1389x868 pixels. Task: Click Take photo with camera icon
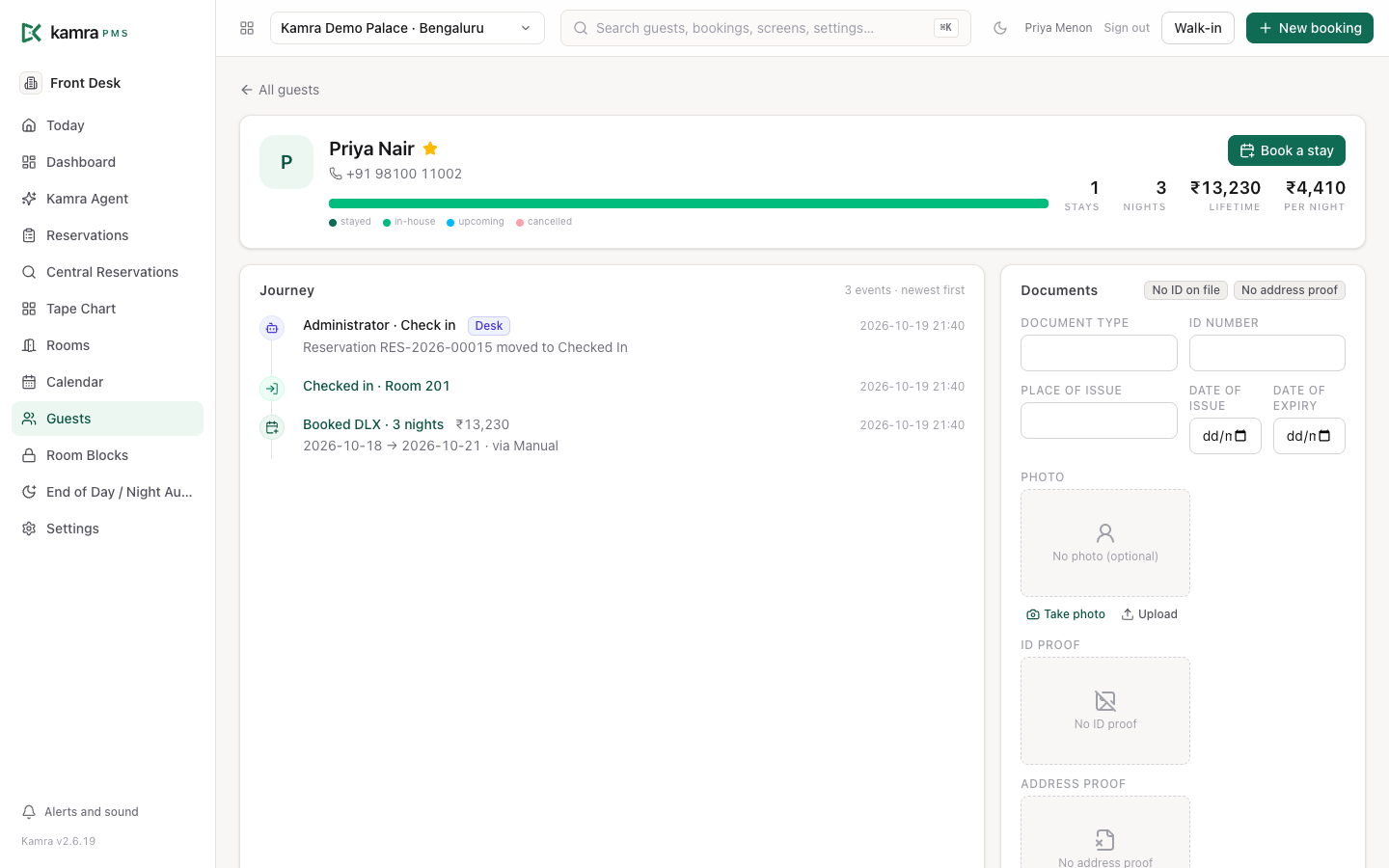[x=1066, y=614]
